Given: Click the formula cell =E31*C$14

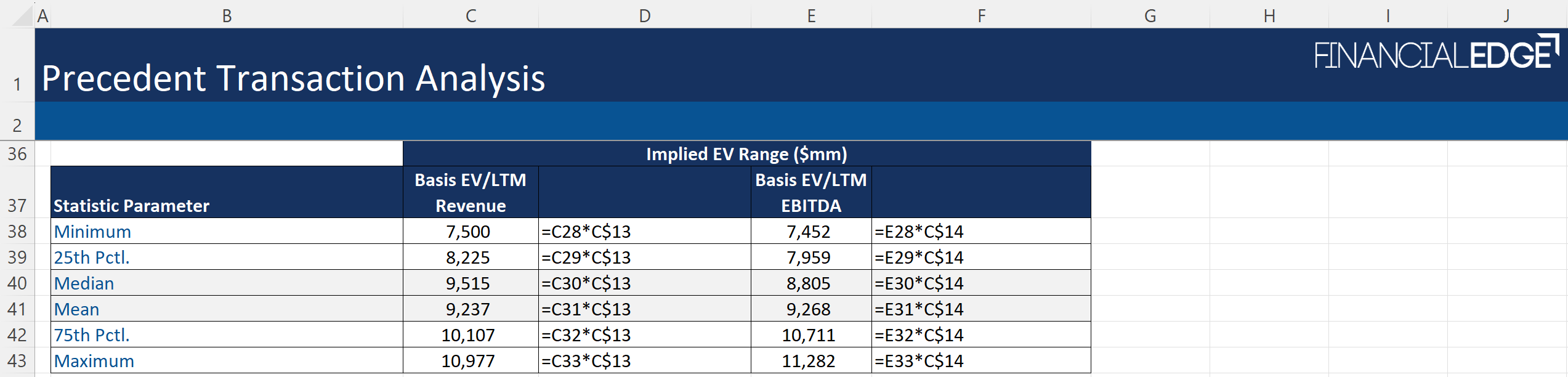Looking at the screenshot, I should coord(919,309).
